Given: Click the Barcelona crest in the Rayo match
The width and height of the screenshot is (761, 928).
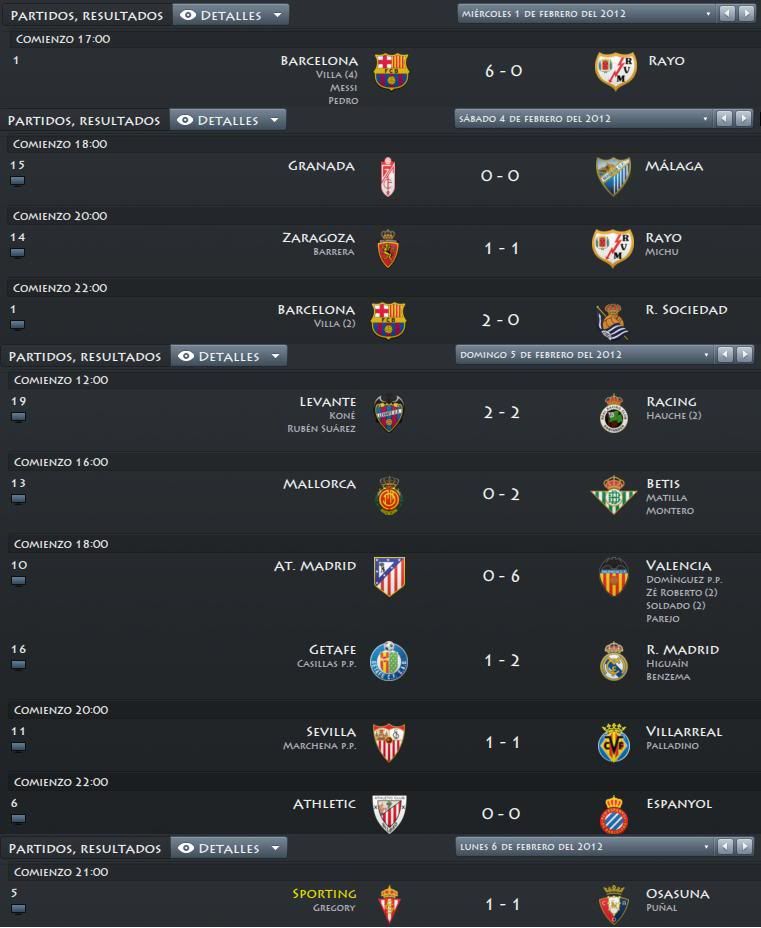Looking at the screenshot, I should coord(391,72).
